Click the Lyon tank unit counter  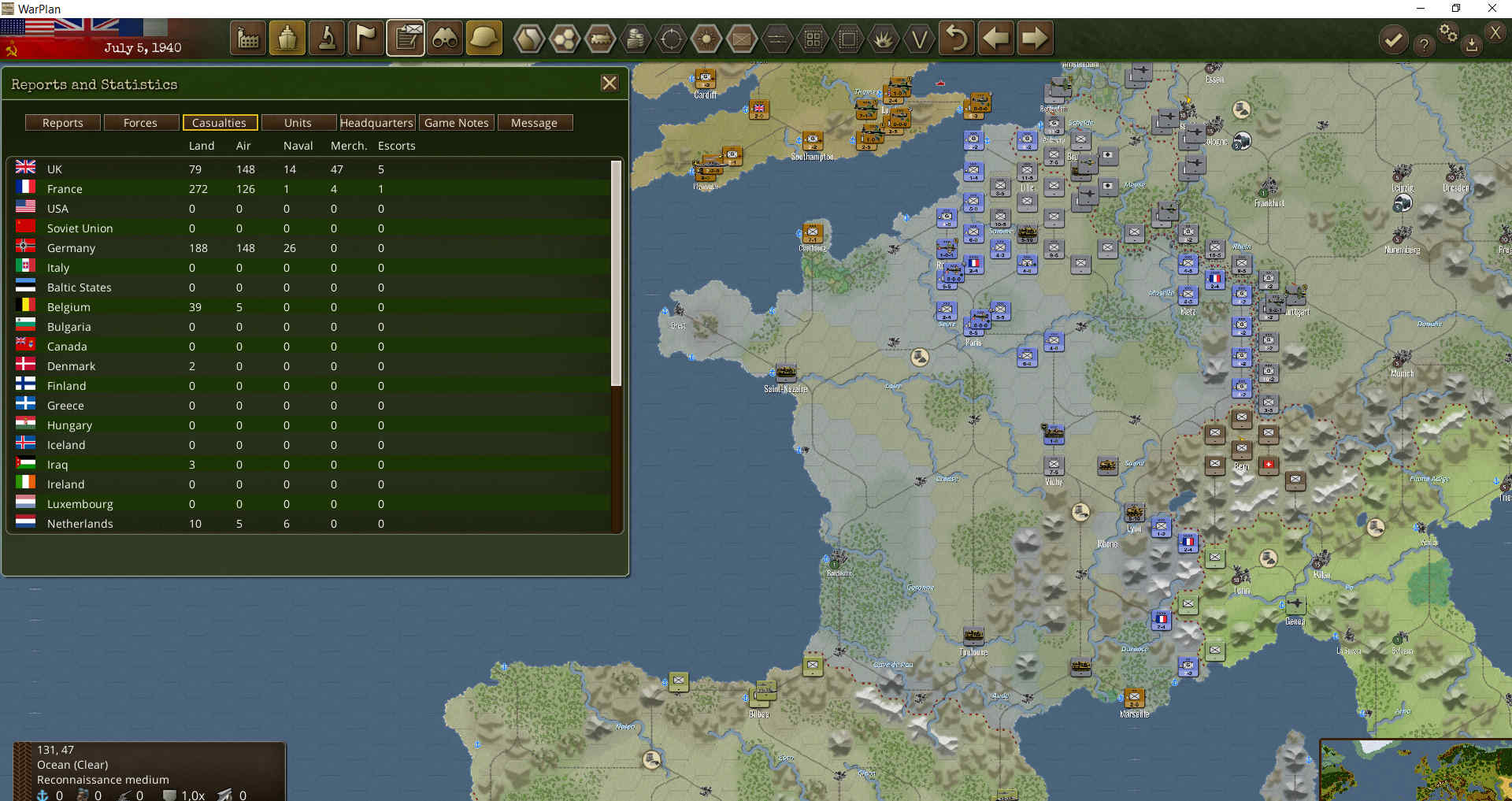coord(1134,513)
